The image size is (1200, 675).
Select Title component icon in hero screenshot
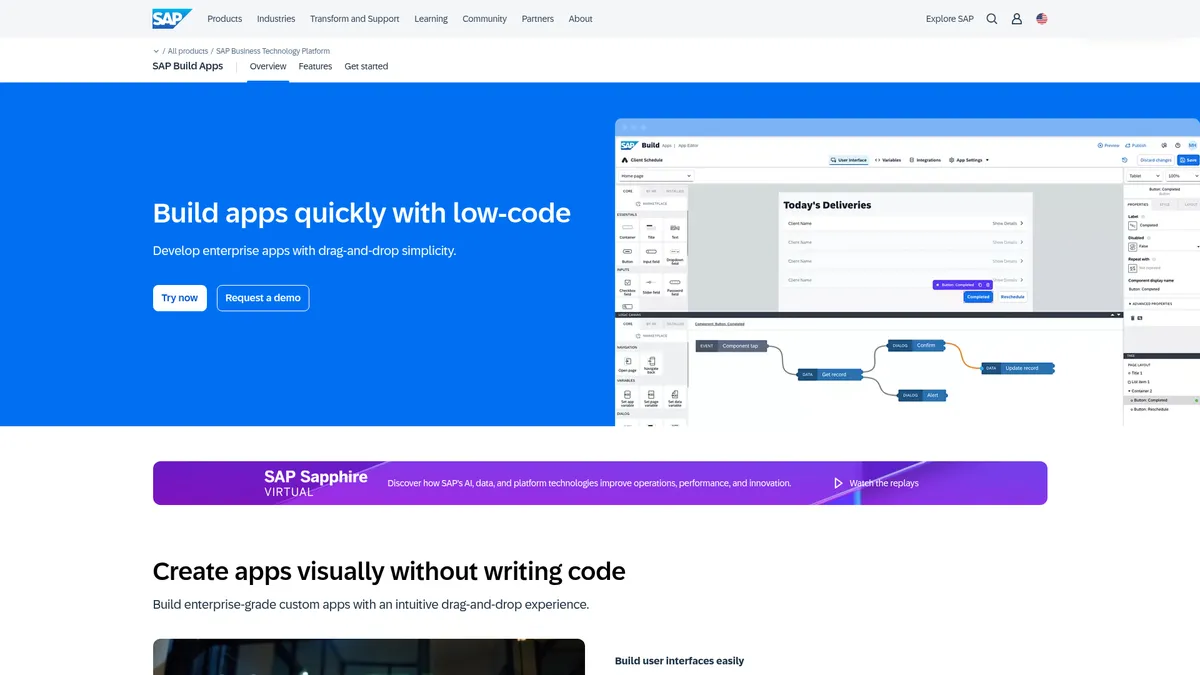coord(651,227)
